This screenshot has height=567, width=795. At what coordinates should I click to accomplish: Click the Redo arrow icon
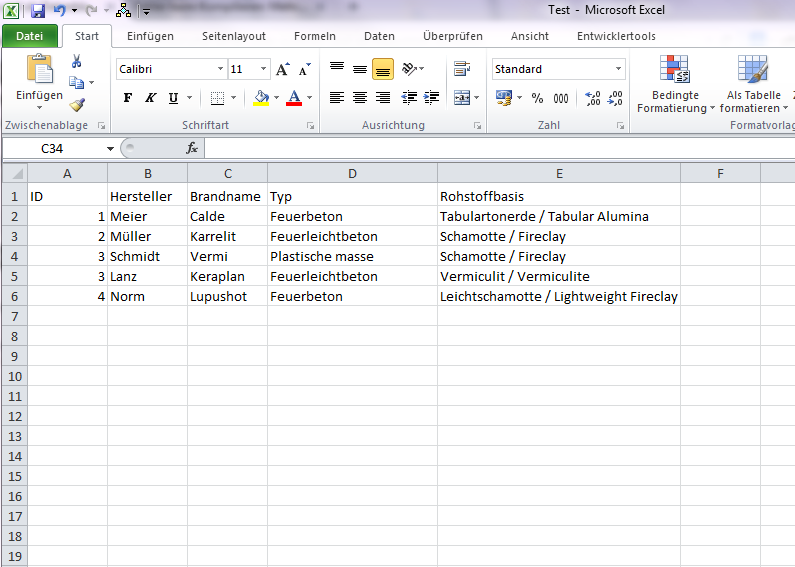point(91,11)
